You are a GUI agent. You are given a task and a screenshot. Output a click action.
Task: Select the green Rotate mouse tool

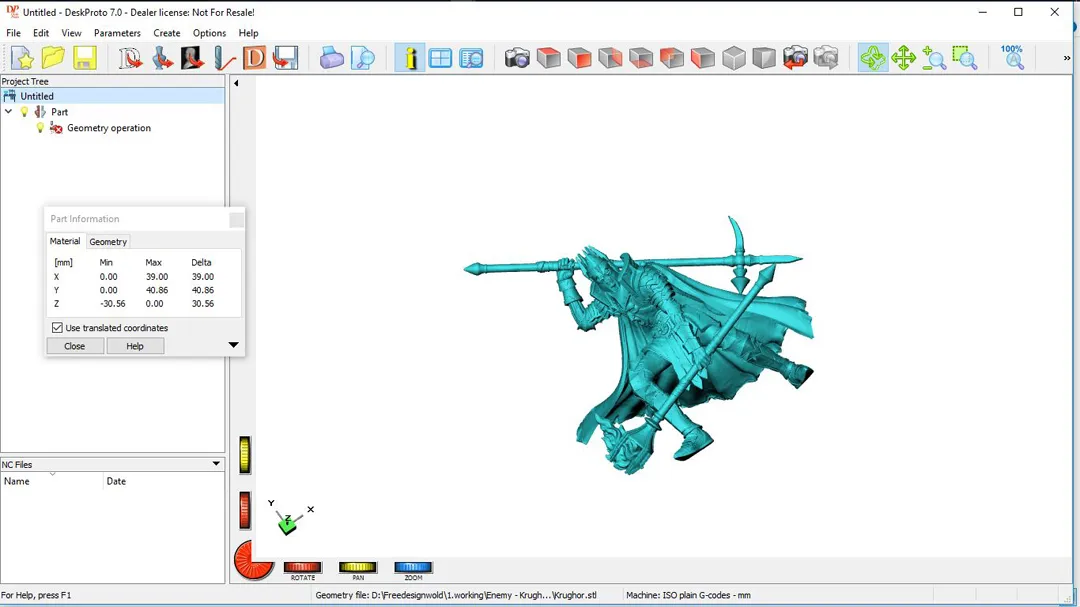[873, 58]
